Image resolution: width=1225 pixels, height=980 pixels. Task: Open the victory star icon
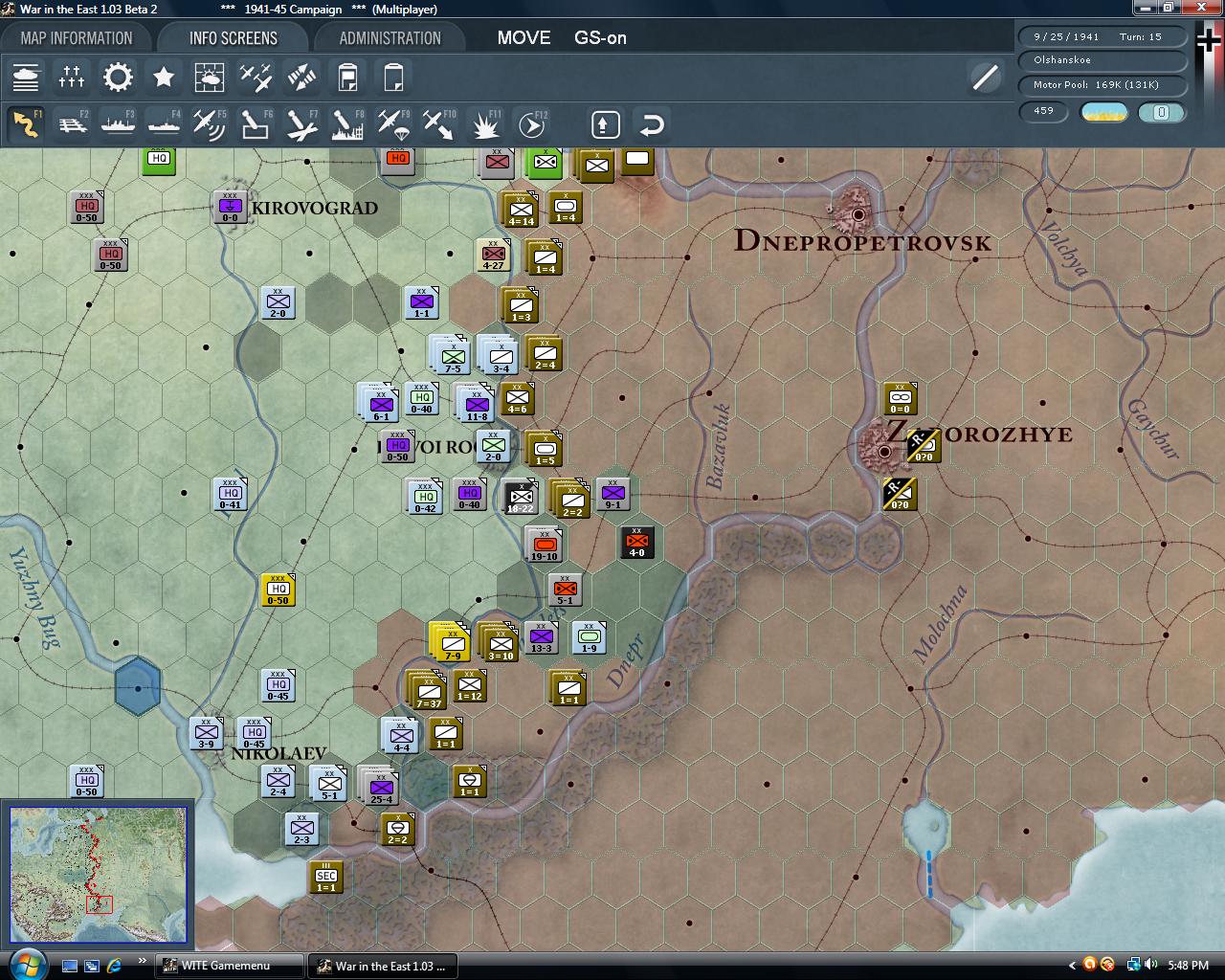point(164,77)
